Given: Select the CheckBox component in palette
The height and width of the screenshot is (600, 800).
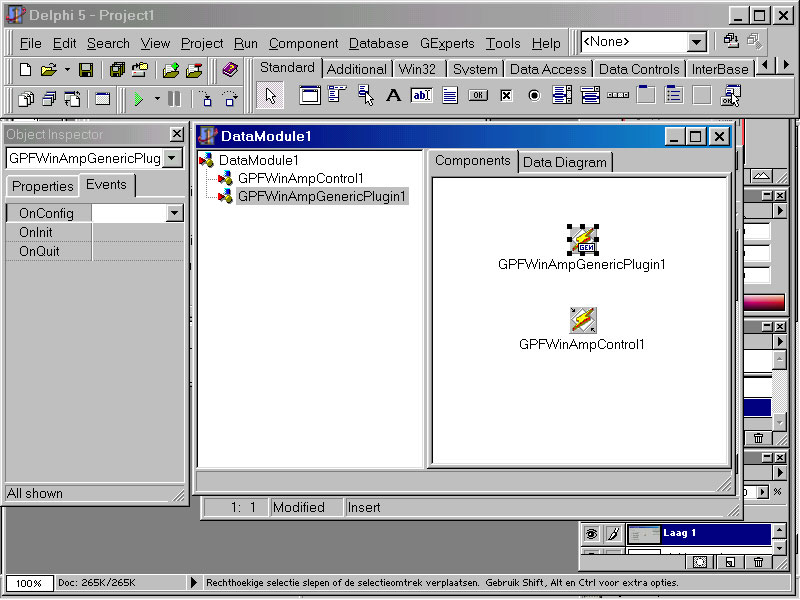Looking at the screenshot, I should tap(506, 96).
